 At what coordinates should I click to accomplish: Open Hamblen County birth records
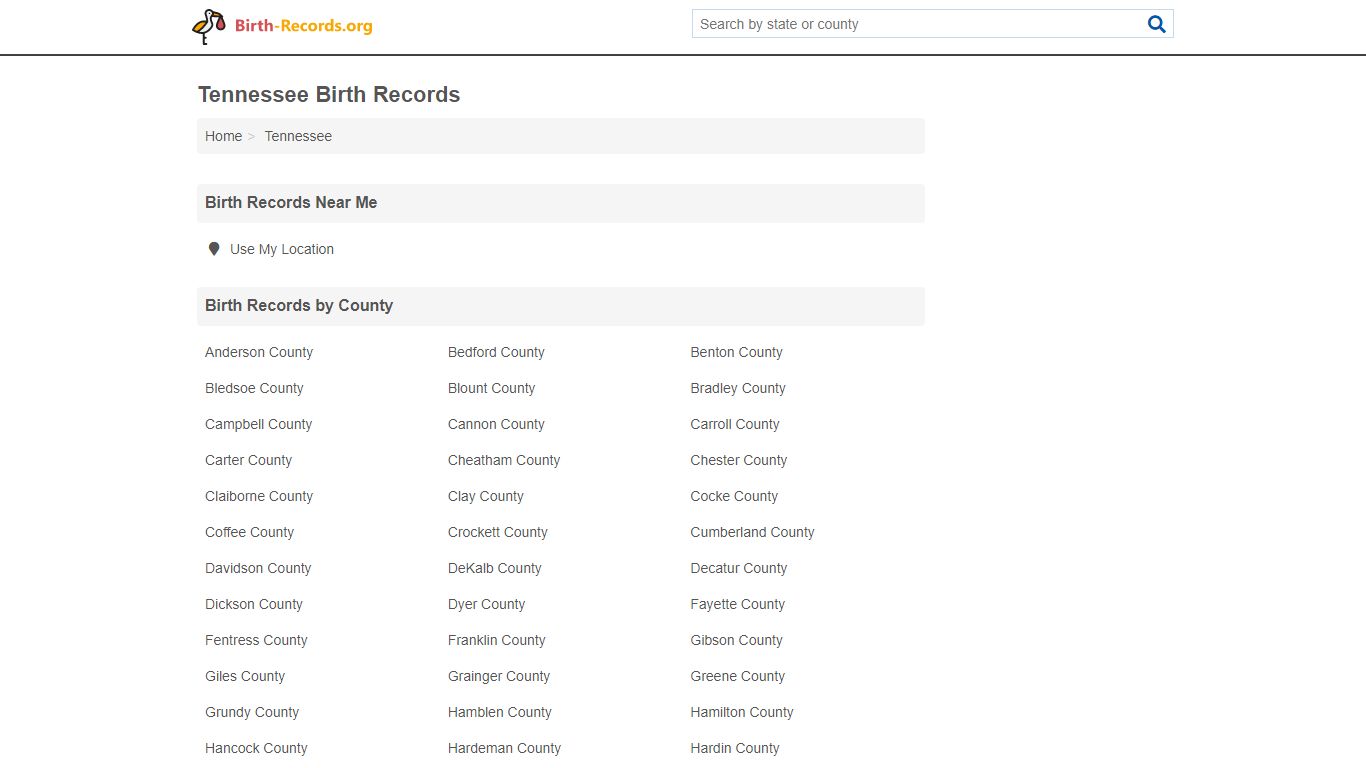click(500, 712)
